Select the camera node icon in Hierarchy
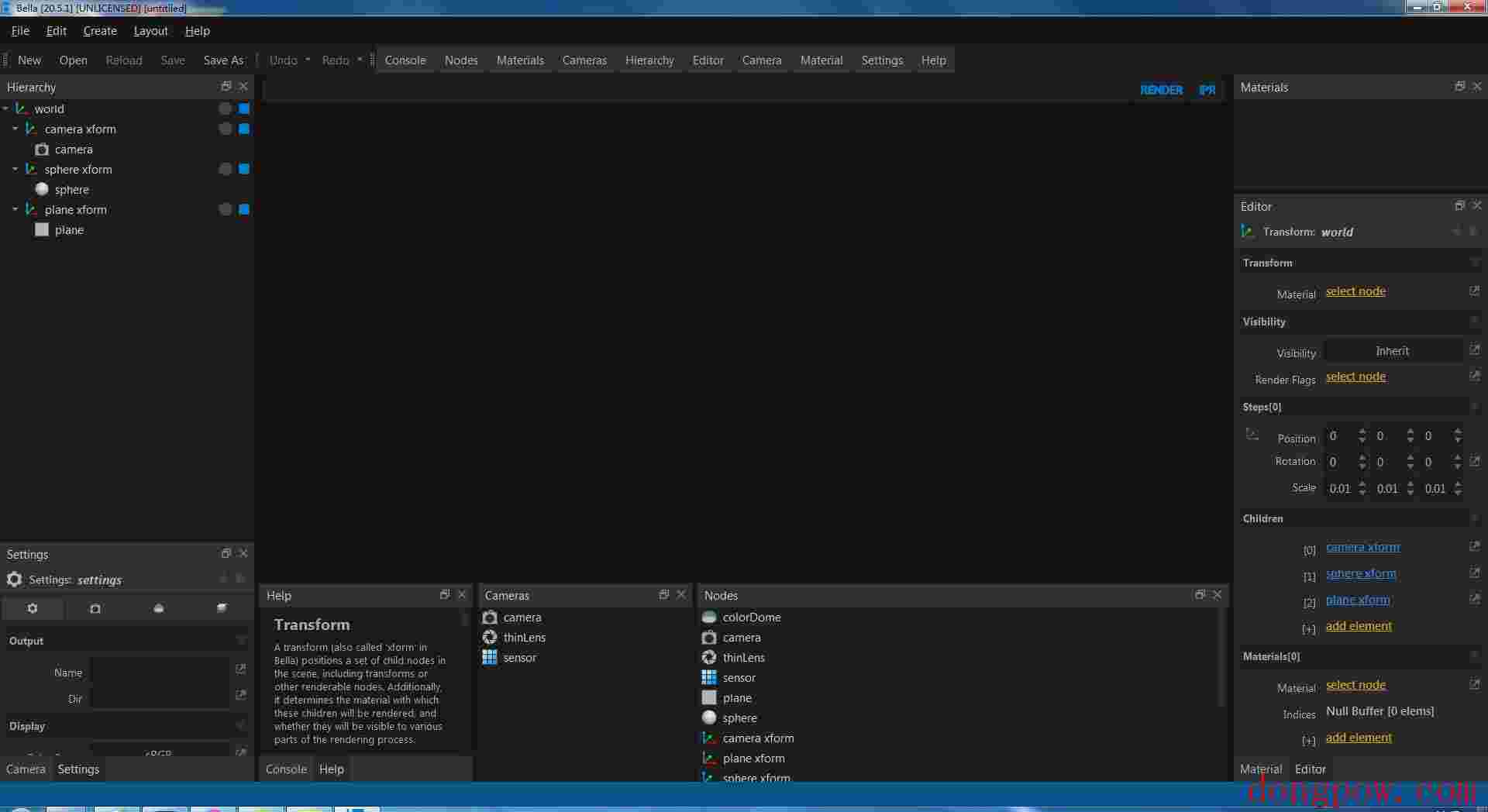 coord(42,150)
